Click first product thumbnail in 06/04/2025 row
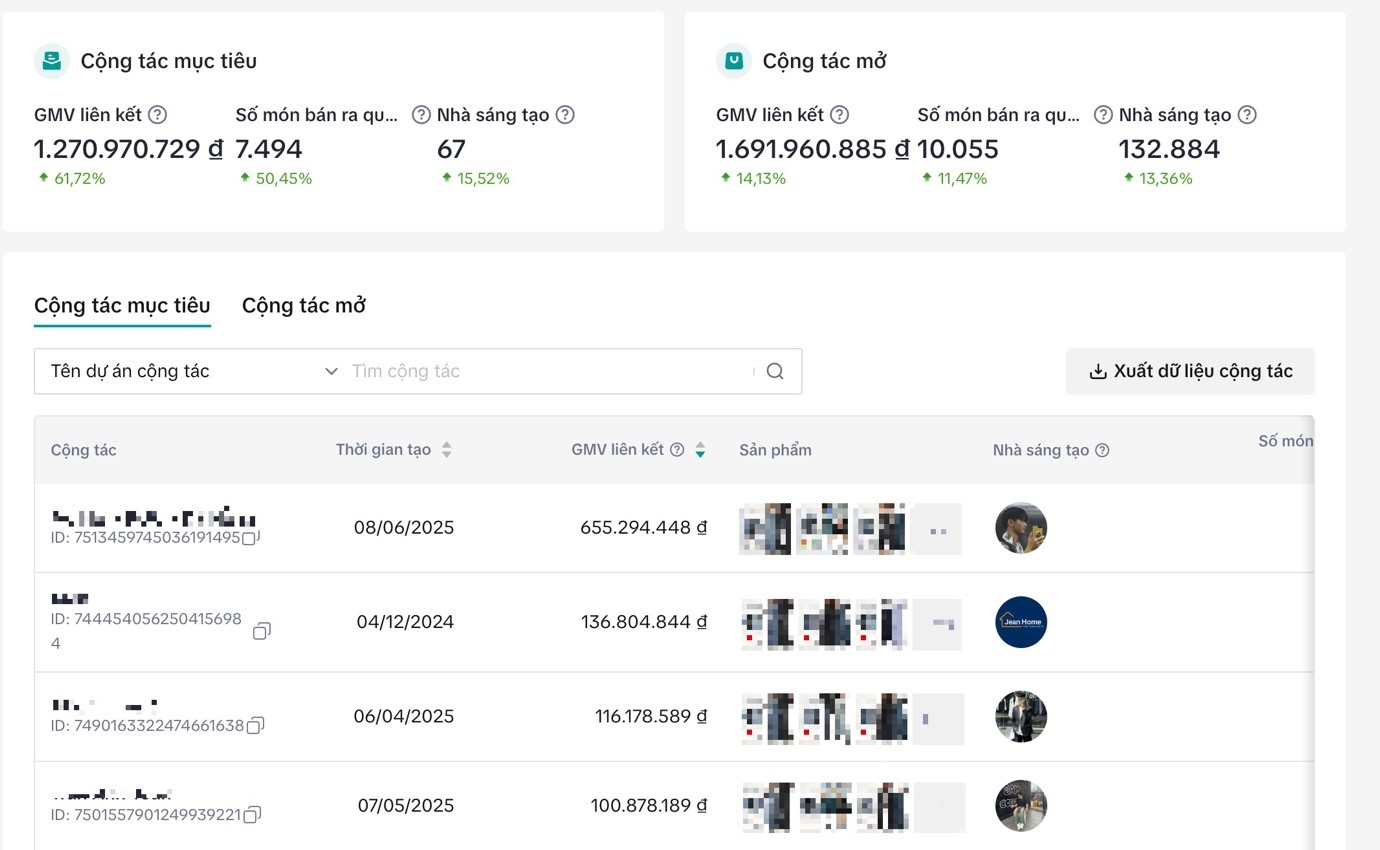Viewport: 1380px width, 850px height. click(x=767, y=718)
